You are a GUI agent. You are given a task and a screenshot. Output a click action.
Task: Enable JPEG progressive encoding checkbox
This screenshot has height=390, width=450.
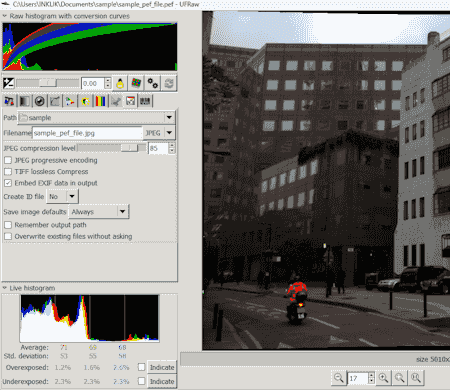pyautogui.click(x=8, y=160)
